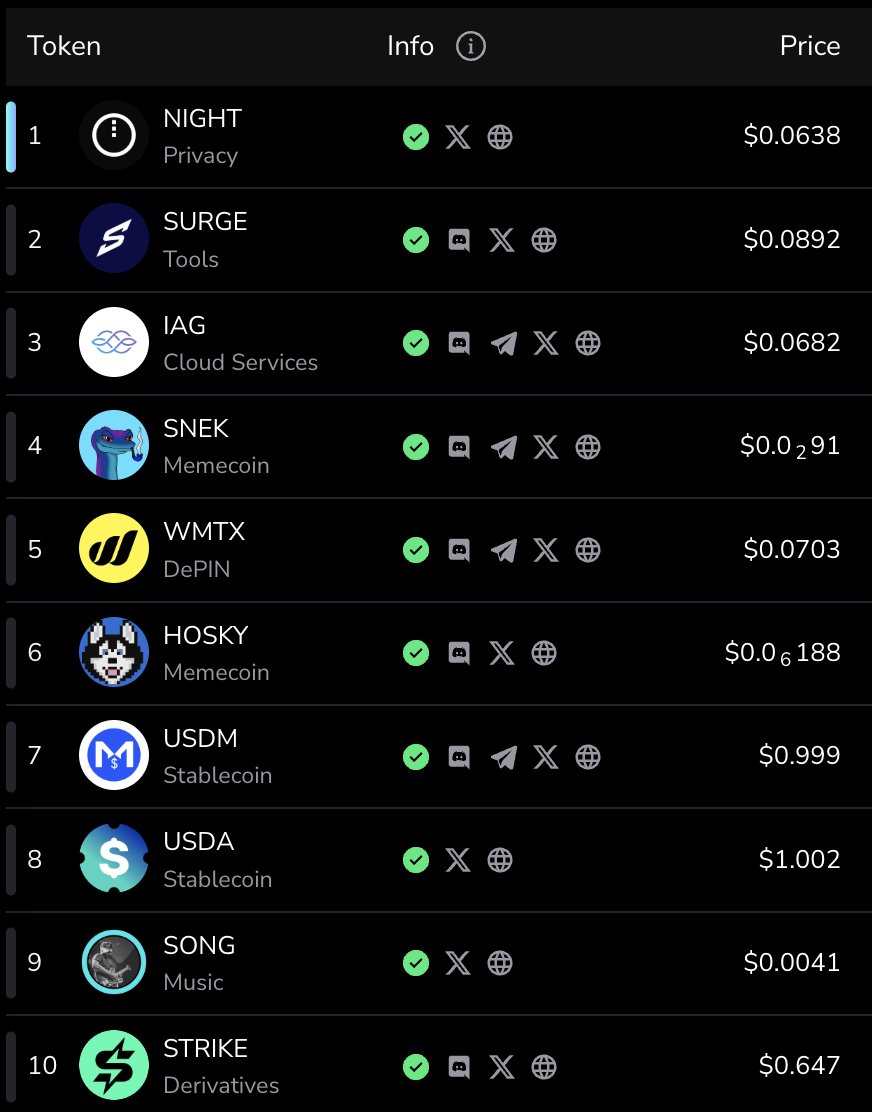Open STRIKE Discord icon
This screenshot has width=872, height=1112.
[460, 1067]
